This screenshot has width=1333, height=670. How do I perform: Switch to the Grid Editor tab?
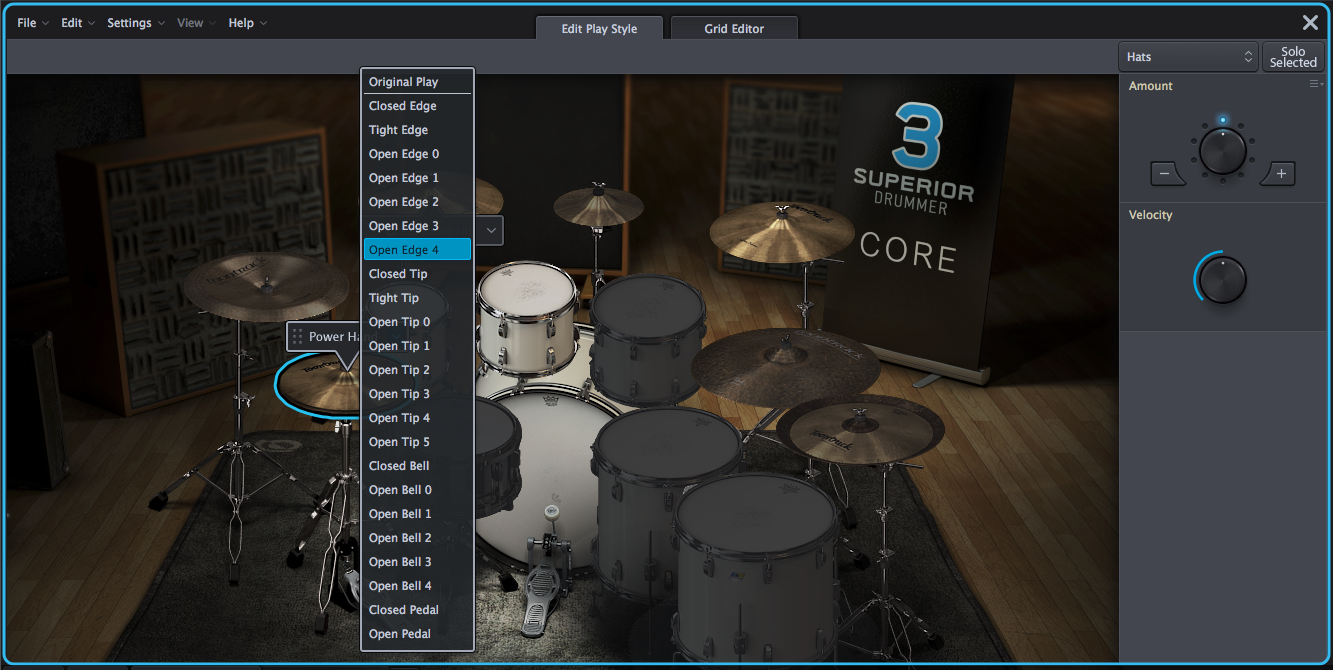[734, 28]
